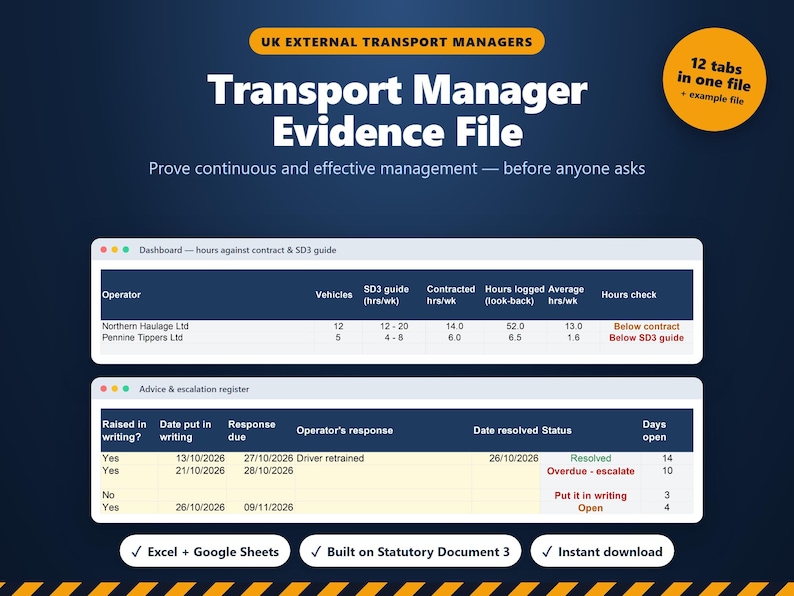Click the Put it in writing status cell

(x=590, y=496)
